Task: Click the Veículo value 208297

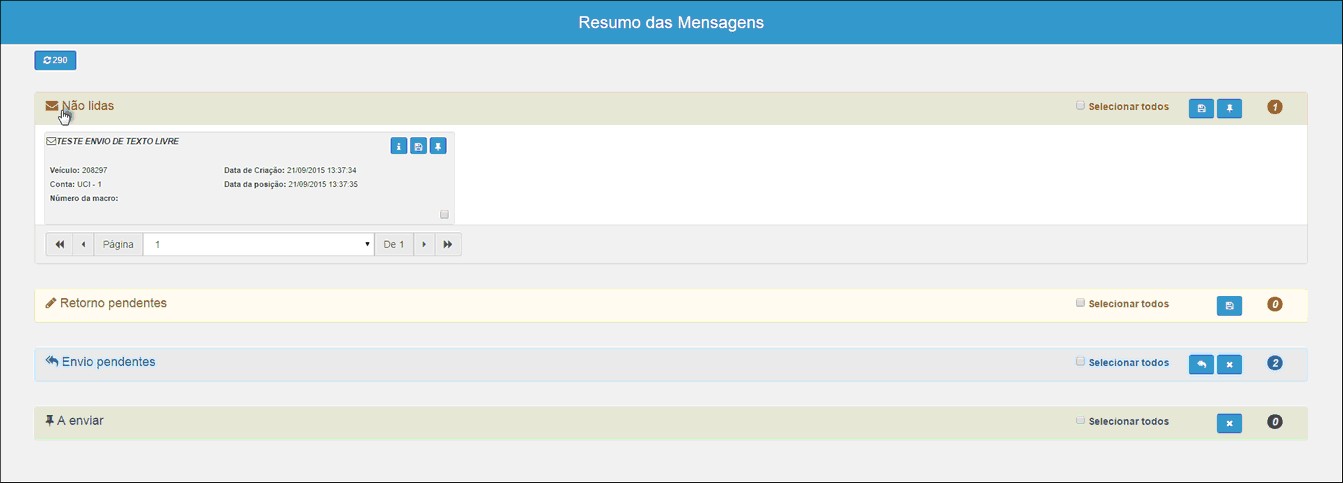Action: [x=93, y=171]
